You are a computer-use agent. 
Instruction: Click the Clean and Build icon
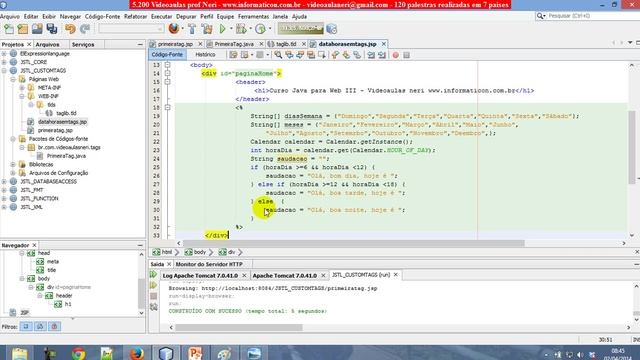click(207, 29)
